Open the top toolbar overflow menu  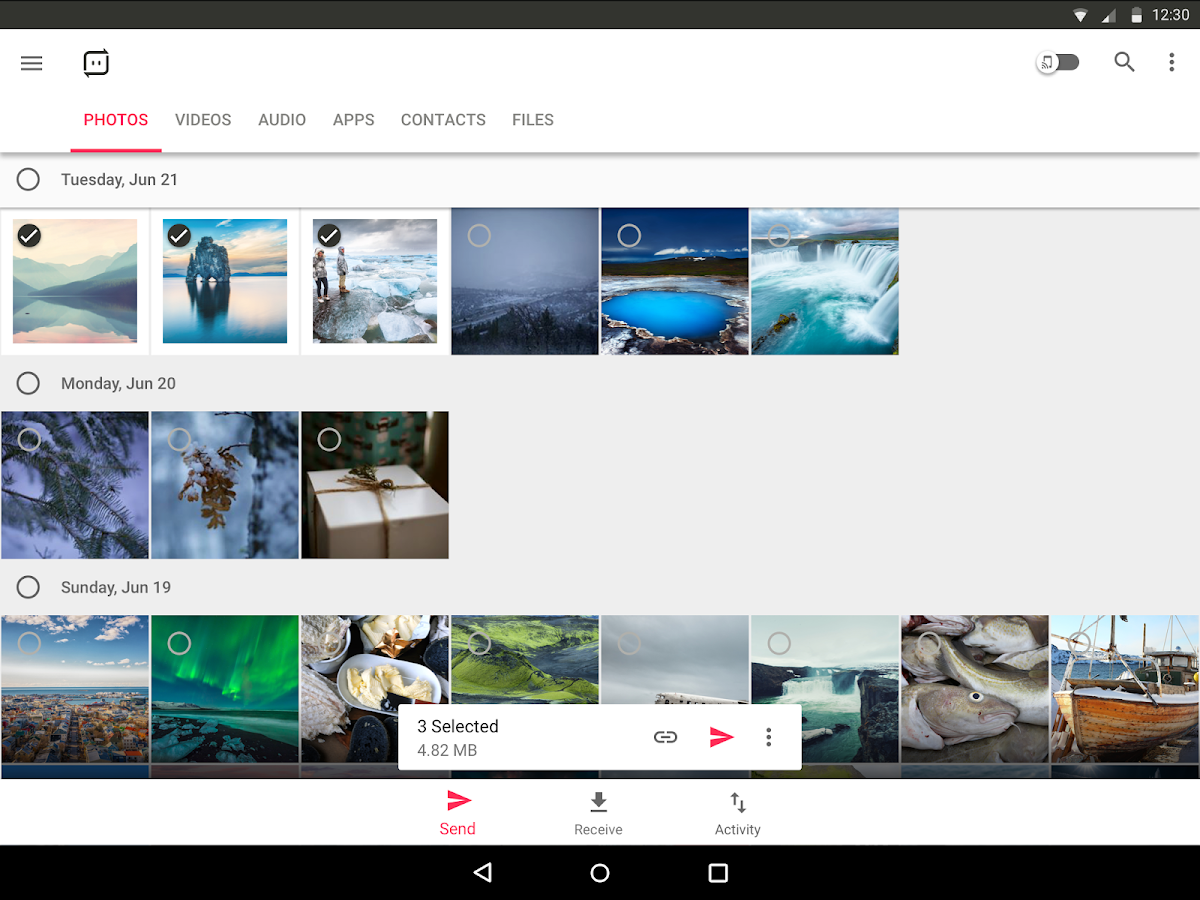[1172, 62]
